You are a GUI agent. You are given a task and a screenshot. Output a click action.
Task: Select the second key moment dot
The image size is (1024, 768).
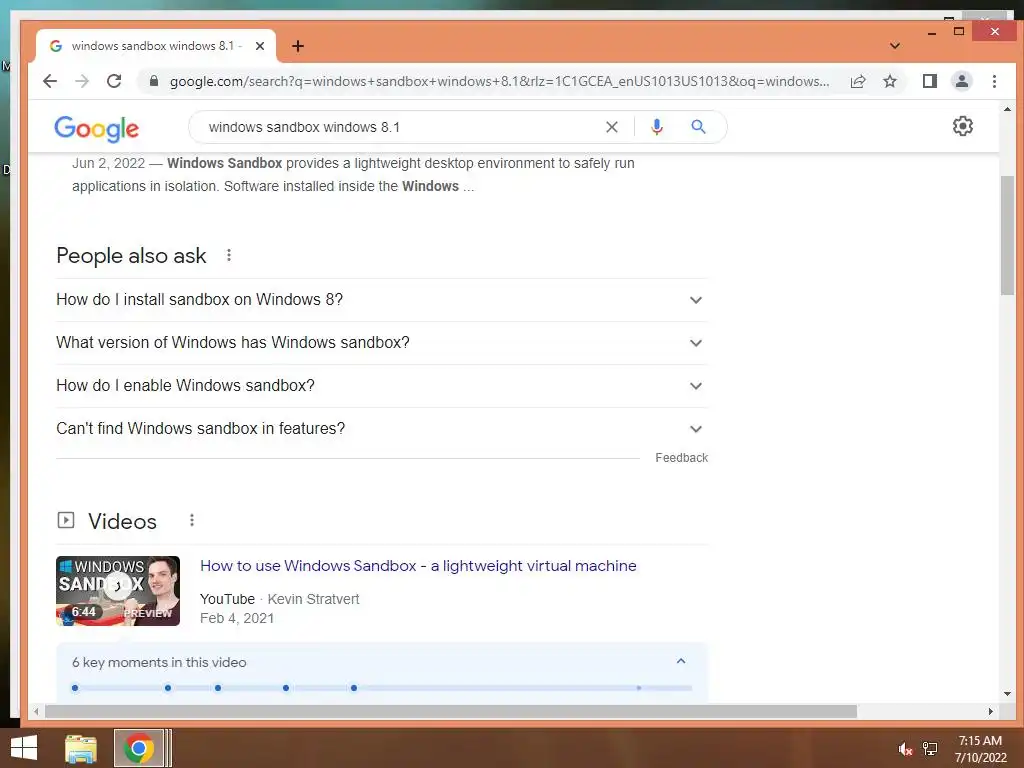(168, 688)
